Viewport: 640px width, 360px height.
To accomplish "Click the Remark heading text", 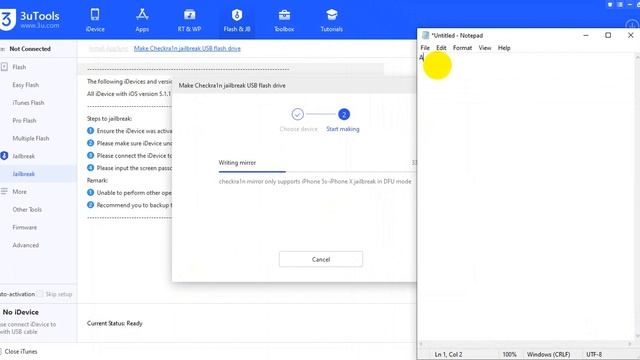I will tap(97, 180).
